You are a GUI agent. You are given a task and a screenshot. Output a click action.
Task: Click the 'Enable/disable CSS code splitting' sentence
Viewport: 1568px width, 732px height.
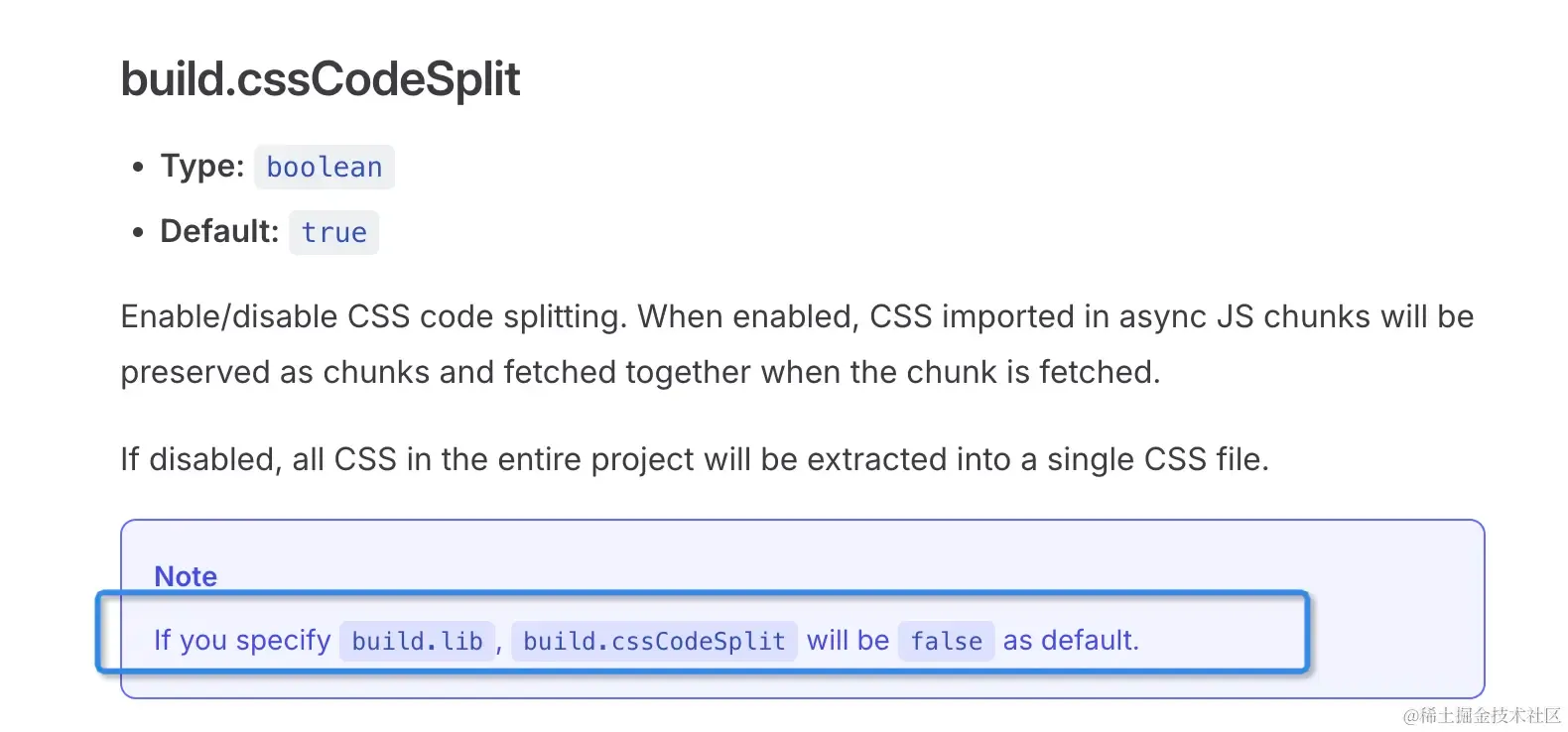pyautogui.click(x=374, y=316)
